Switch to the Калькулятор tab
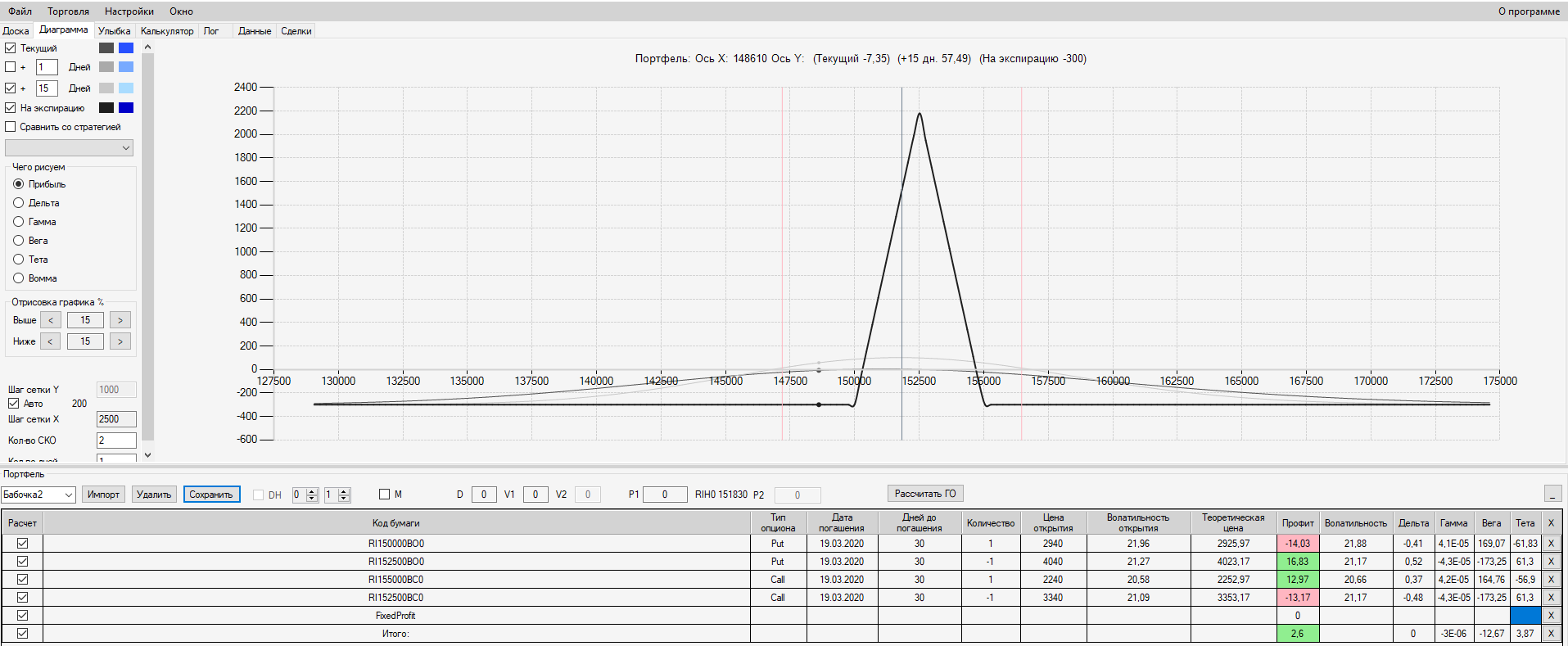 [167, 31]
